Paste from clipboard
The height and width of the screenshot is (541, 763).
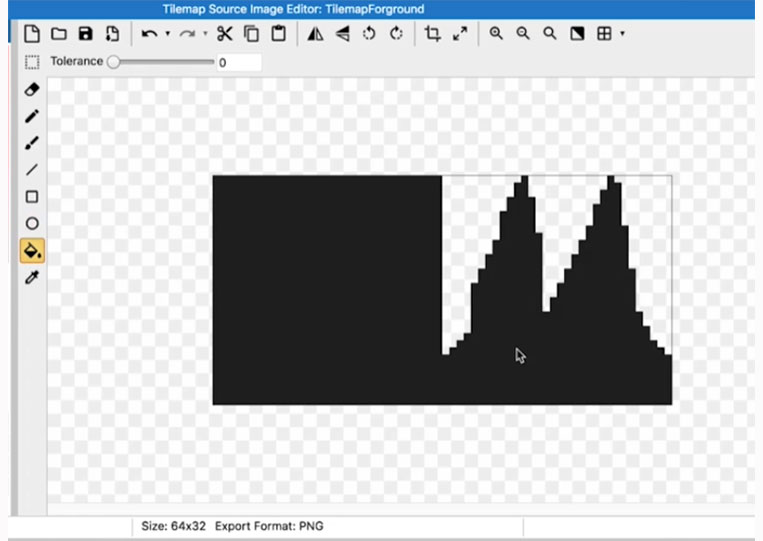click(278, 34)
